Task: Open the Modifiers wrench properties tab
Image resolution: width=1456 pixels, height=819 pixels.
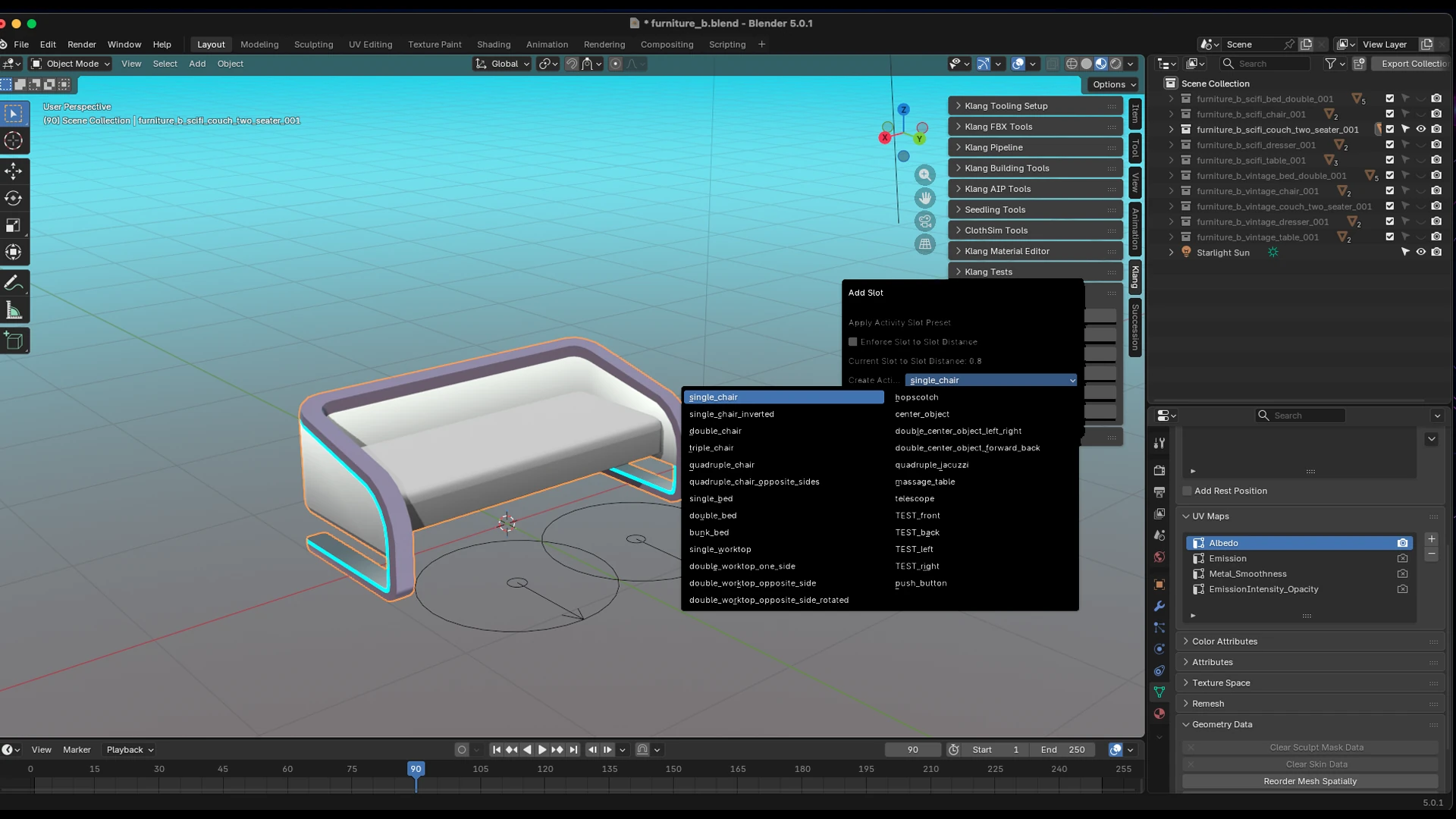Action: 1159,606
